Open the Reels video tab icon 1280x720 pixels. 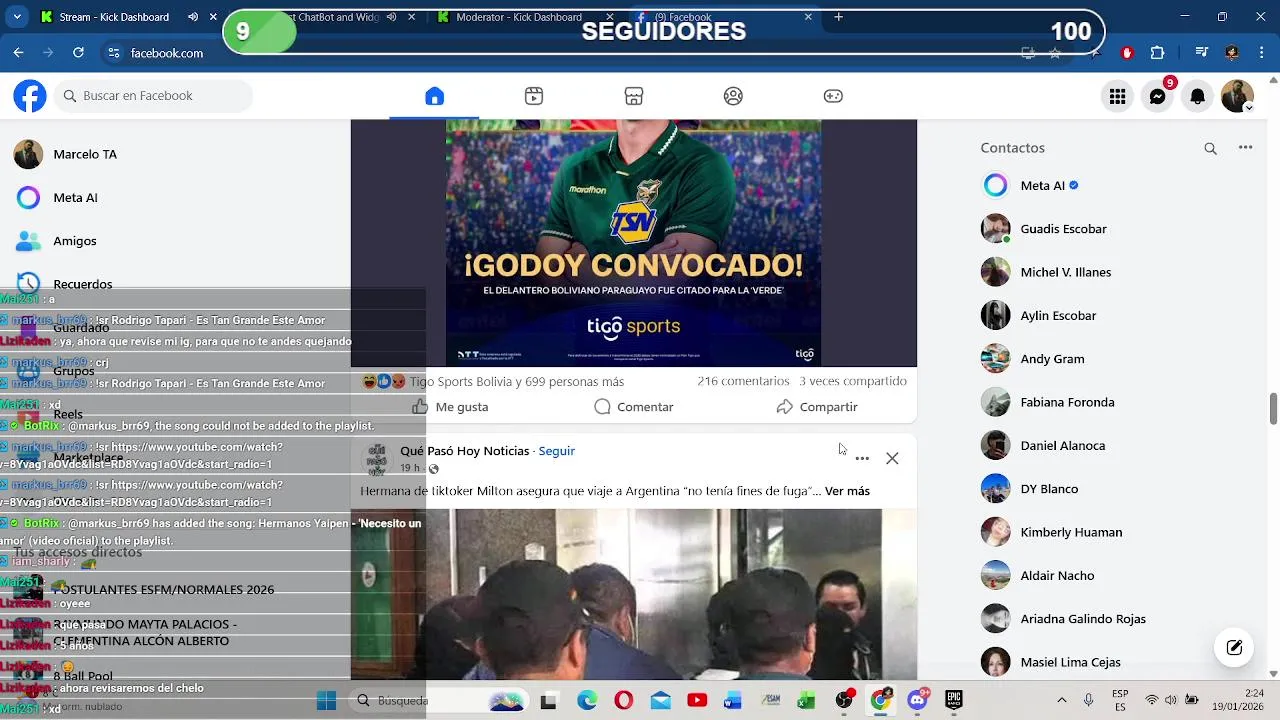pyautogui.click(x=534, y=96)
